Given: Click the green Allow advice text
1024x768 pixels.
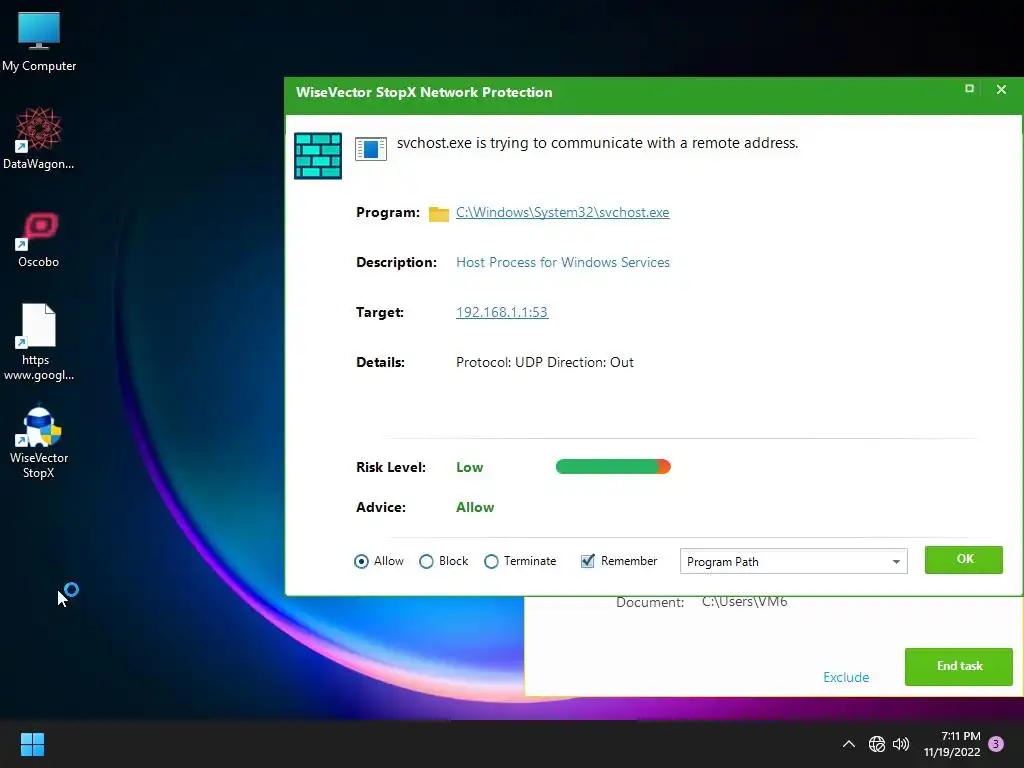Looking at the screenshot, I should tap(475, 507).
